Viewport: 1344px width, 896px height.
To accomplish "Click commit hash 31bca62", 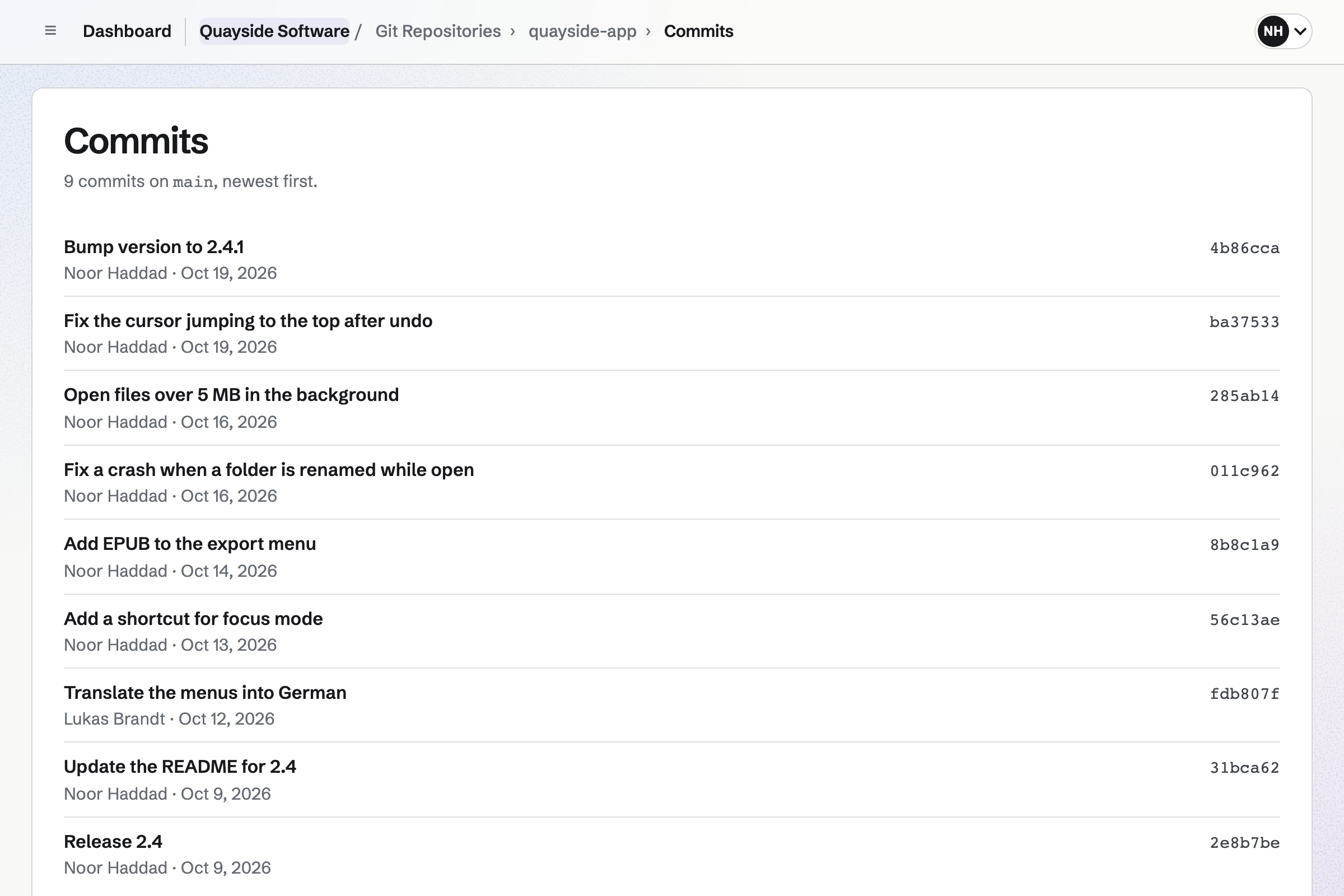I will tap(1244, 767).
